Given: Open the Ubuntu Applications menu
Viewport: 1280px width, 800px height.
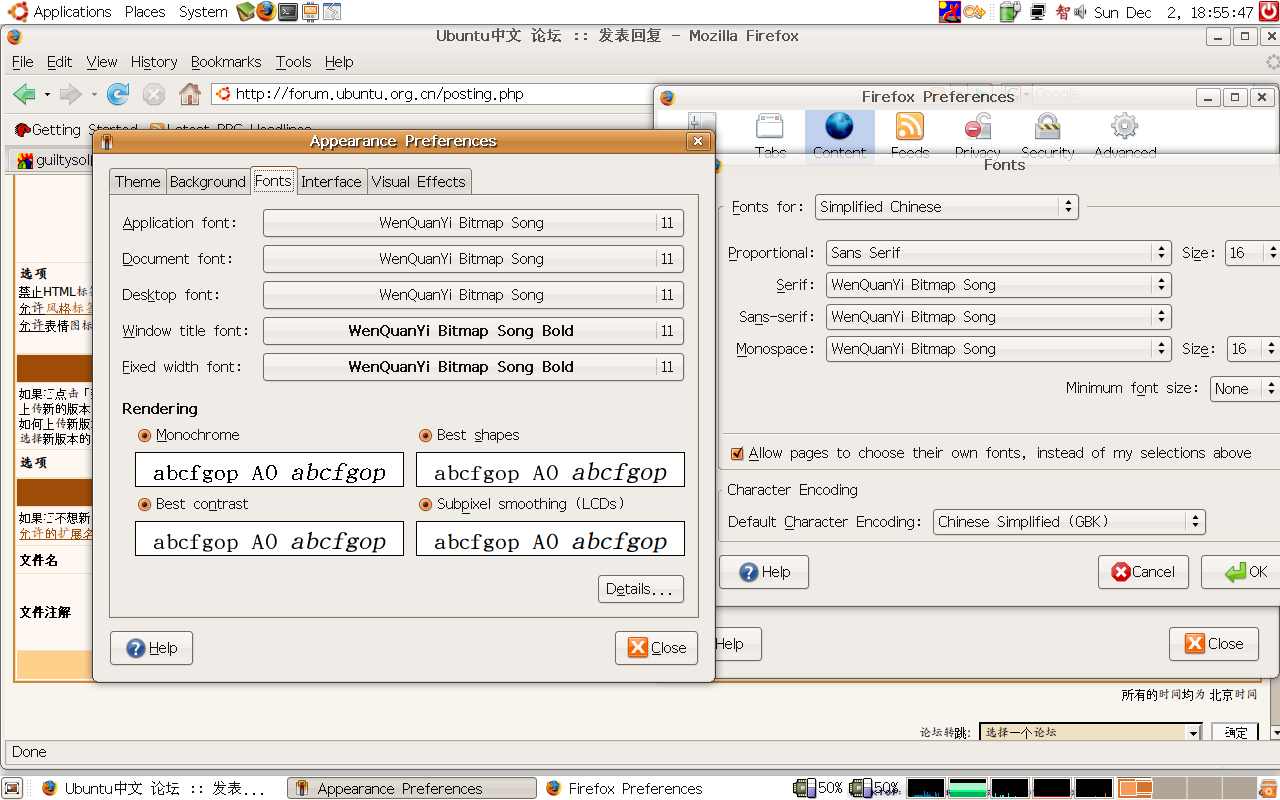Looking at the screenshot, I should point(60,12).
